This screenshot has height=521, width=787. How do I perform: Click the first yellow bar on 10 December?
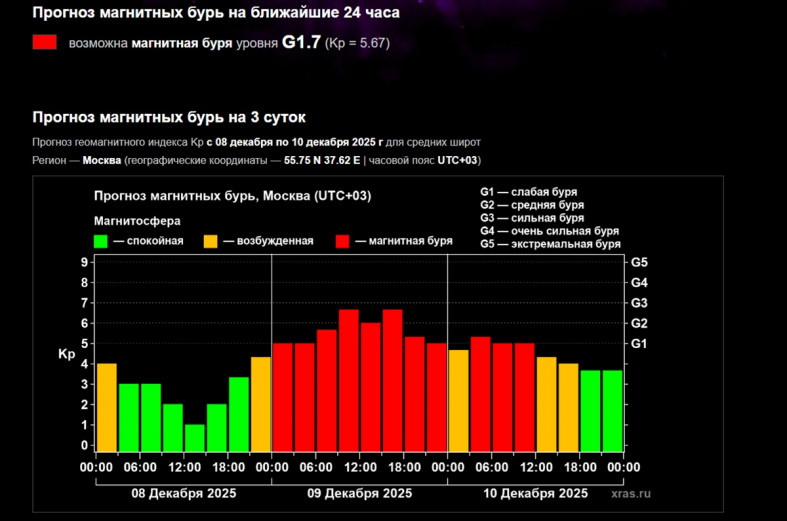459,400
